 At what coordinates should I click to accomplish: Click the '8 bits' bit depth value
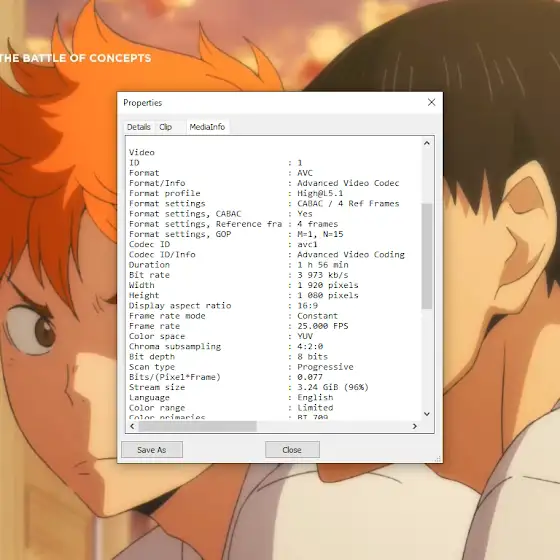click(x=312, y=357)
